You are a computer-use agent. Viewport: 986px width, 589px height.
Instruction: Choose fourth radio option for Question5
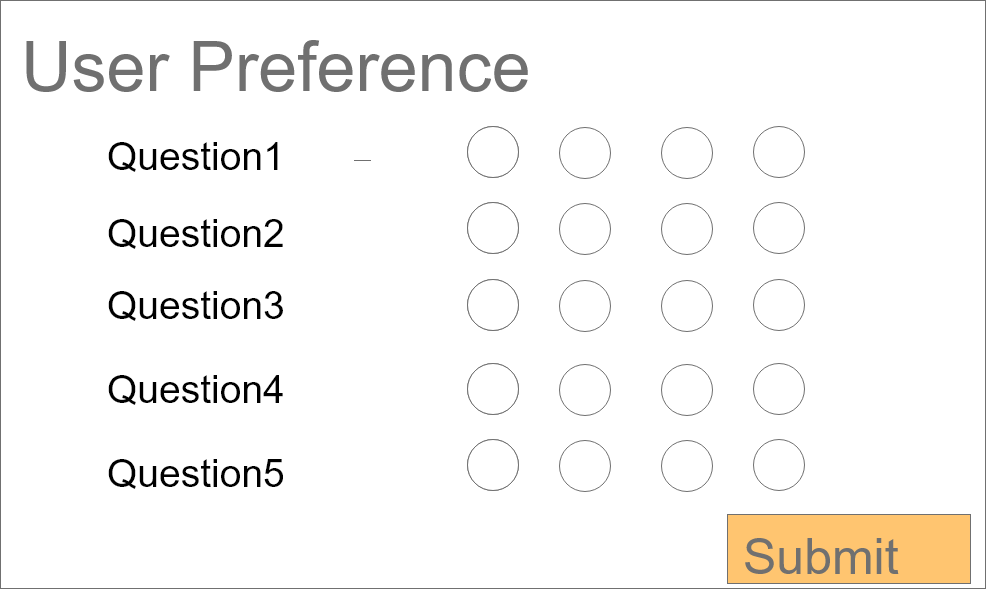(779, 465)
